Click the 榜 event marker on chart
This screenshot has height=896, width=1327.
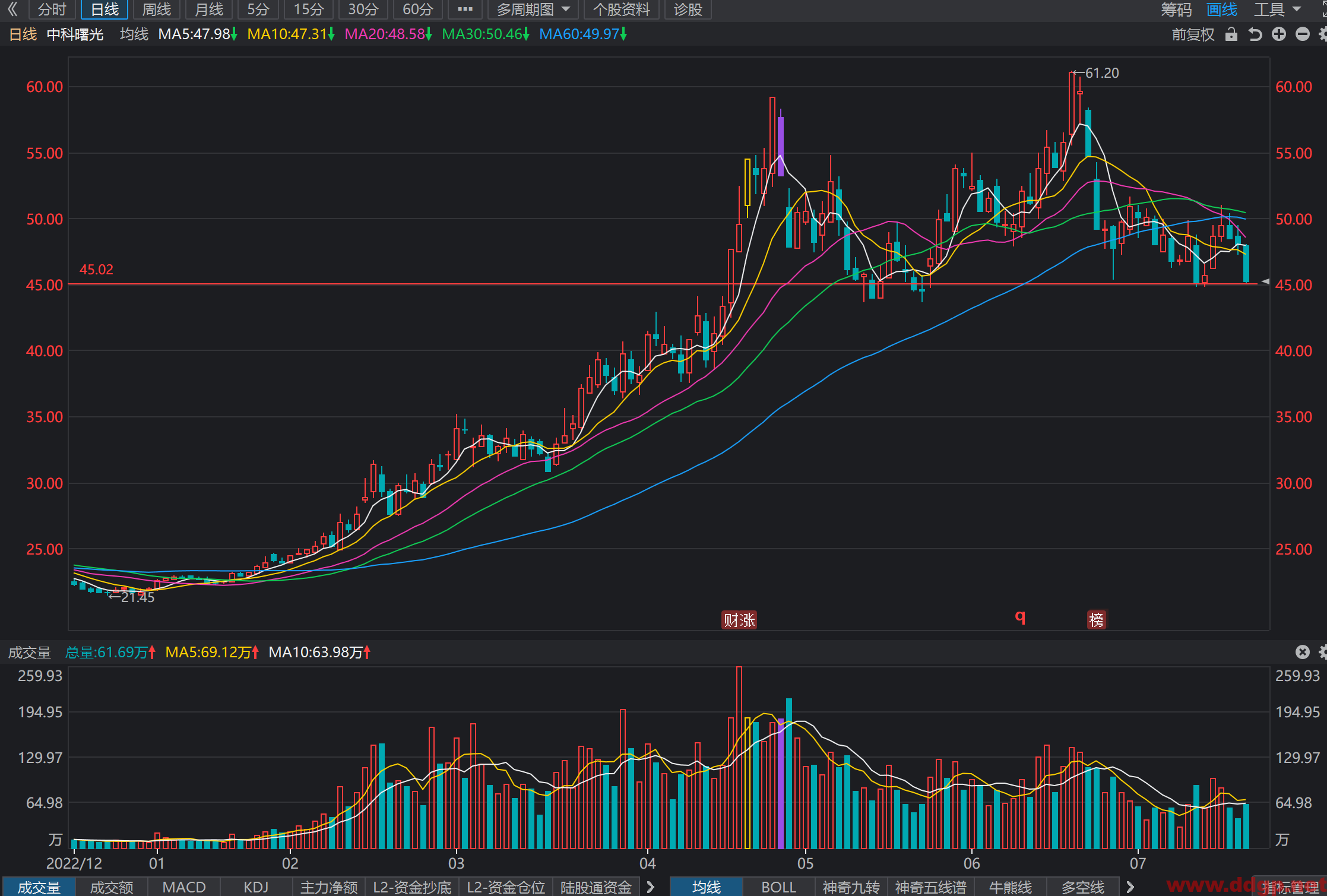pyautogui.click(x=1097, y=620)
